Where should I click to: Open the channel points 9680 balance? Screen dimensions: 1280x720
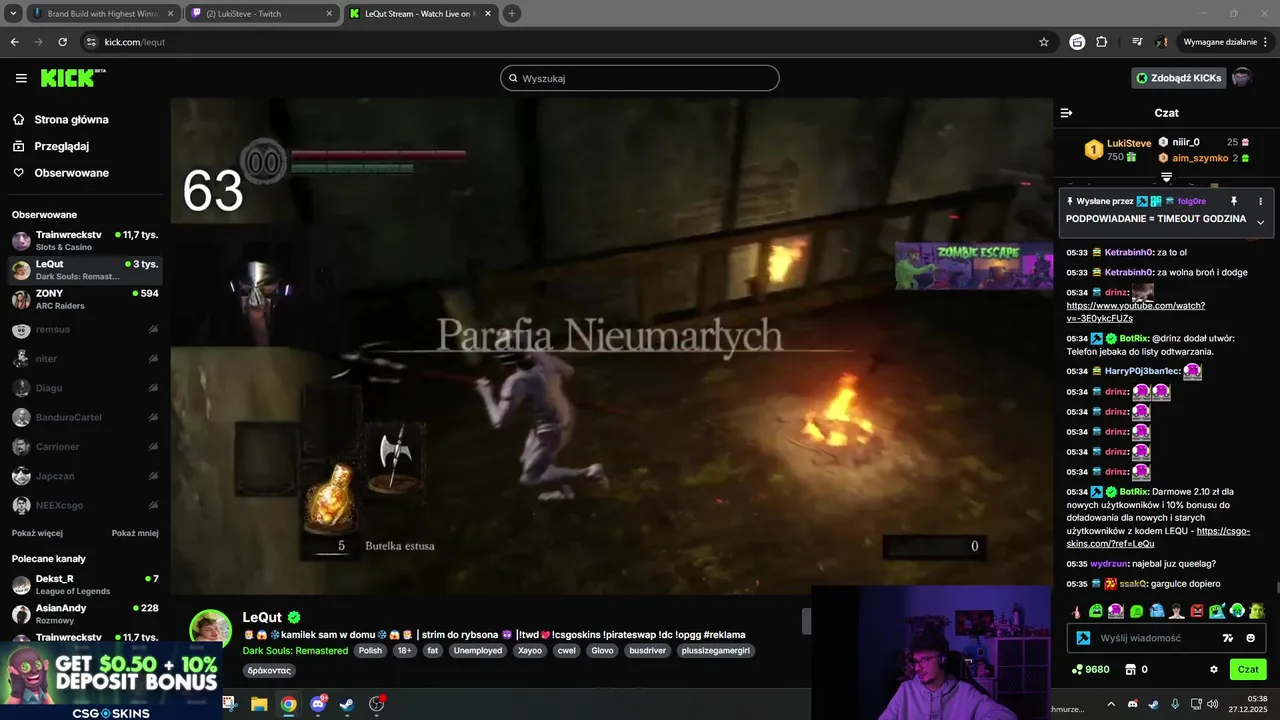click(x=1090, y=669)
